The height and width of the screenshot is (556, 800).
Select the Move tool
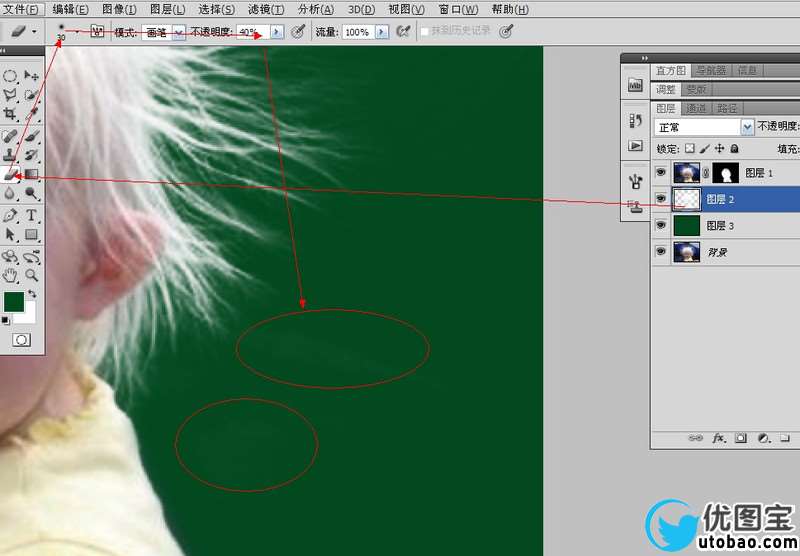[32, 77]
